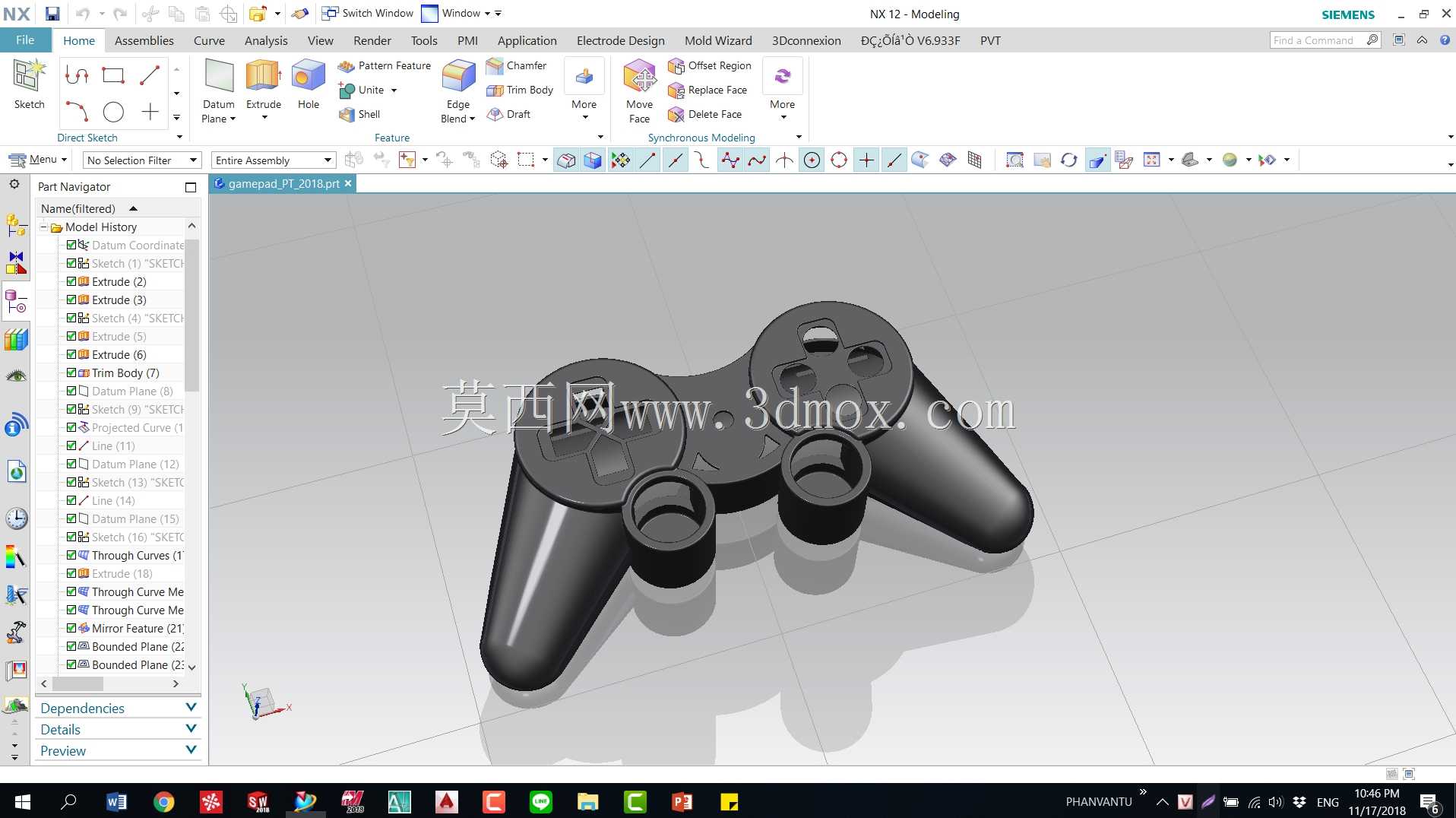
Task: Click the Point sketch tool
Action: pos(150,112)
